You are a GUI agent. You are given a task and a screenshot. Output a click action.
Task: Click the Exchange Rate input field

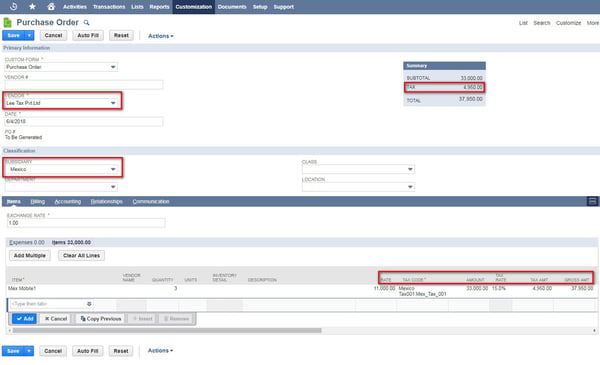pyautogui.click(x=86, y=223)
